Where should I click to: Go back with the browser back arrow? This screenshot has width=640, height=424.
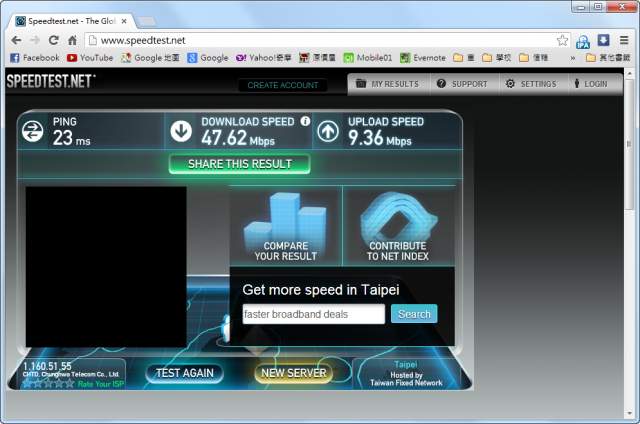(16, 40)
